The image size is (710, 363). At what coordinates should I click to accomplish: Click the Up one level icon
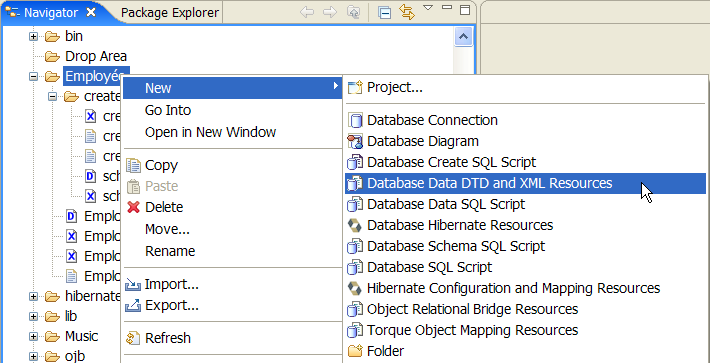[x=353, y=13]
